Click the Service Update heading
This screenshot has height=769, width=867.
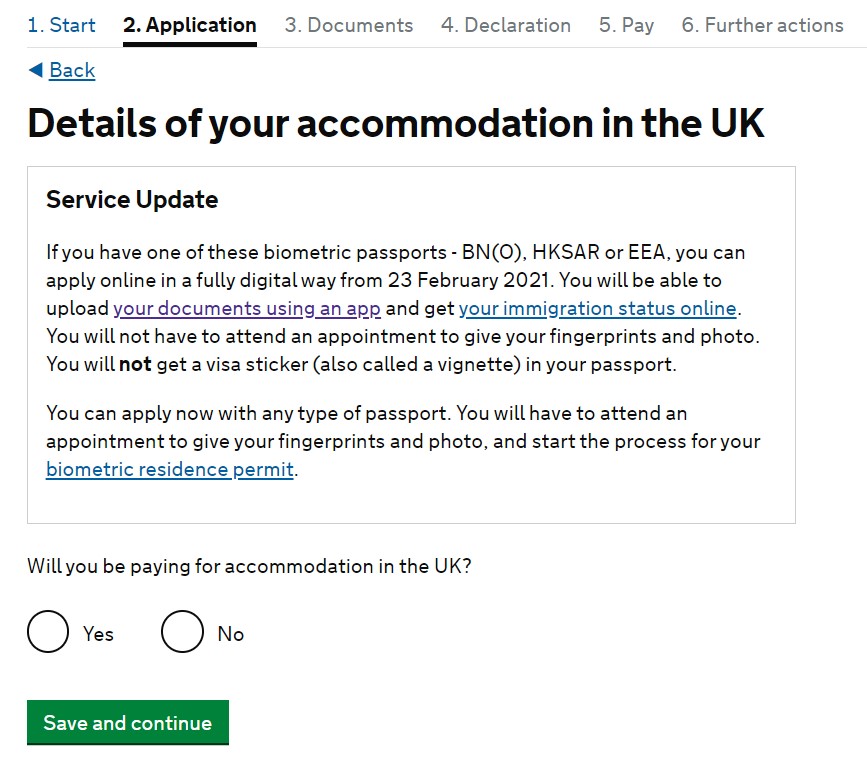pos(132,200)
